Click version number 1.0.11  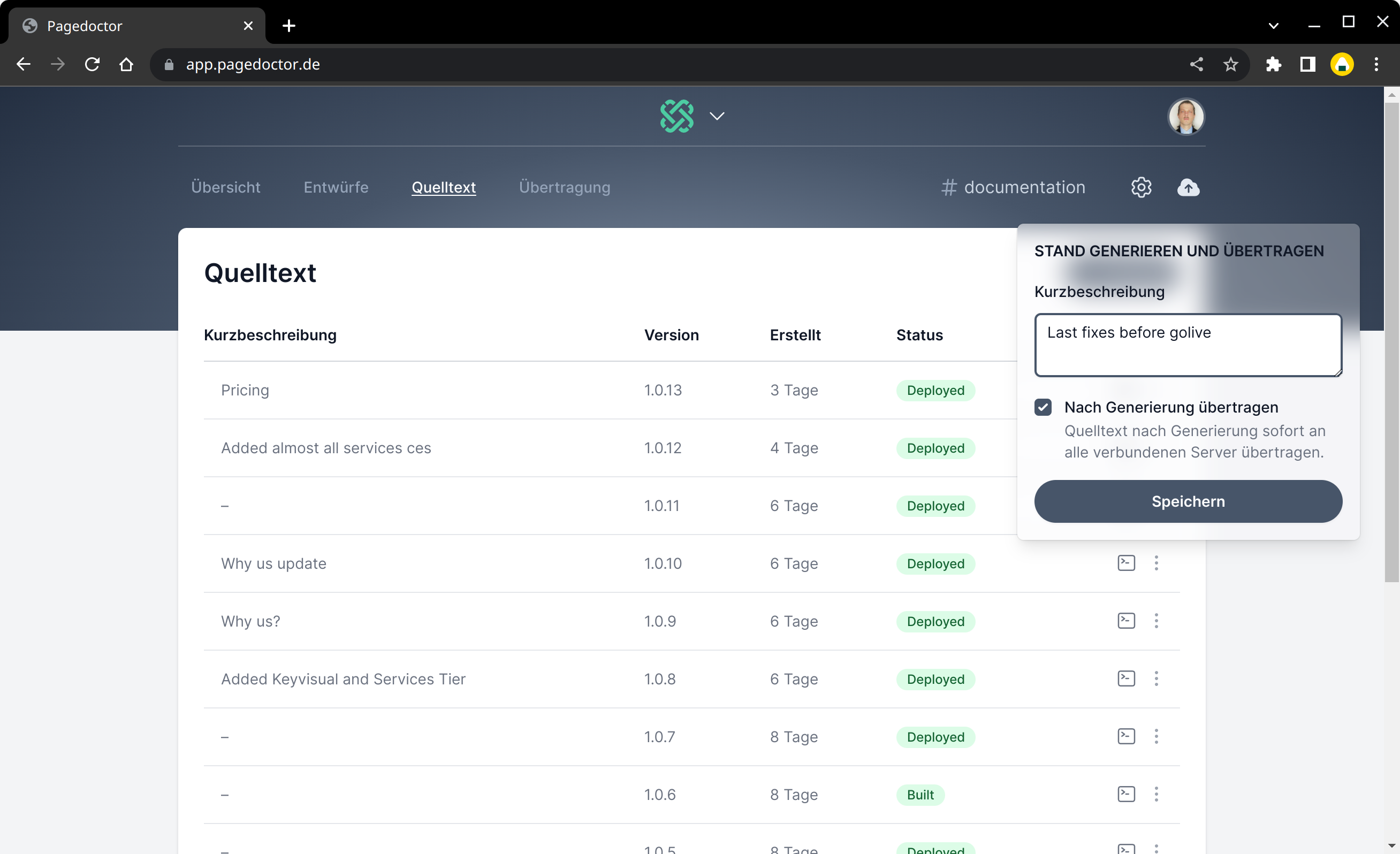(661, 506)
